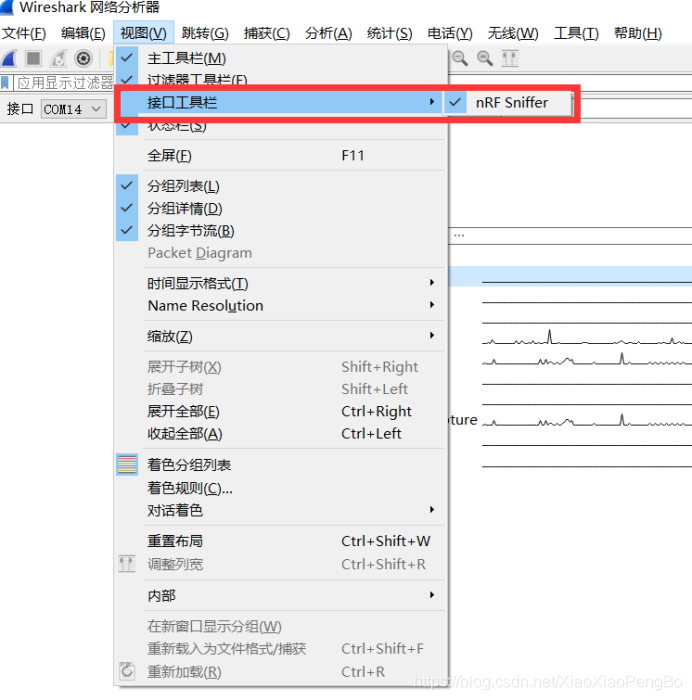
Task: Open the 文件(F) menu
Action: coord(25,33)
